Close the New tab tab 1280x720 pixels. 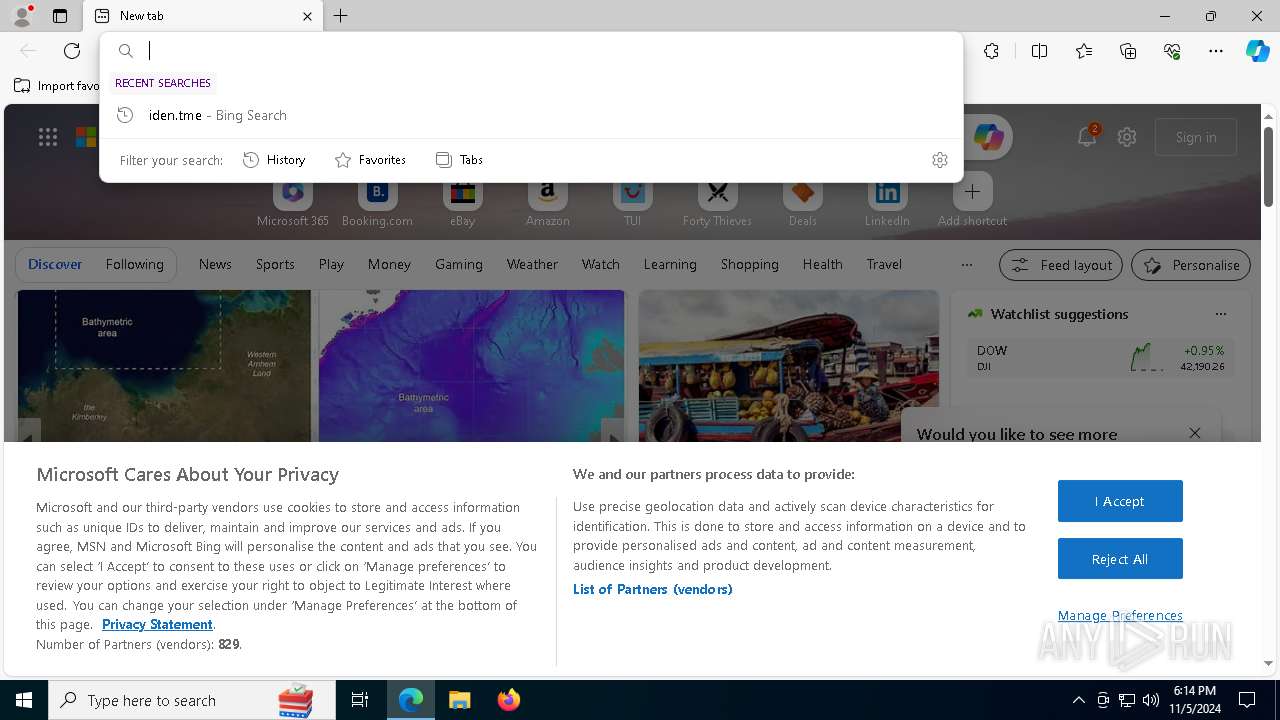point(307,16)
